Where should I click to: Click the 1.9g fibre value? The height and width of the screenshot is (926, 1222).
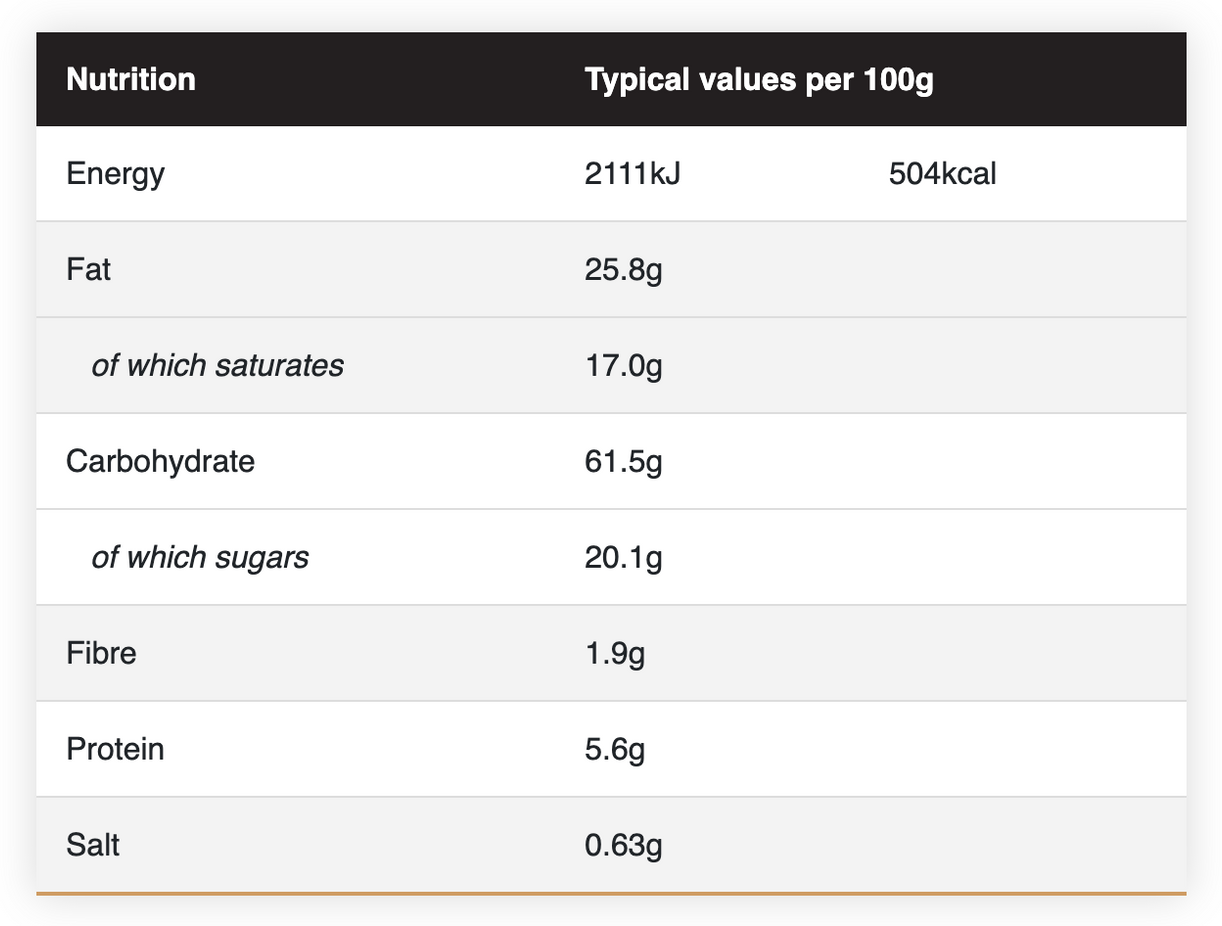pos(615,653)
